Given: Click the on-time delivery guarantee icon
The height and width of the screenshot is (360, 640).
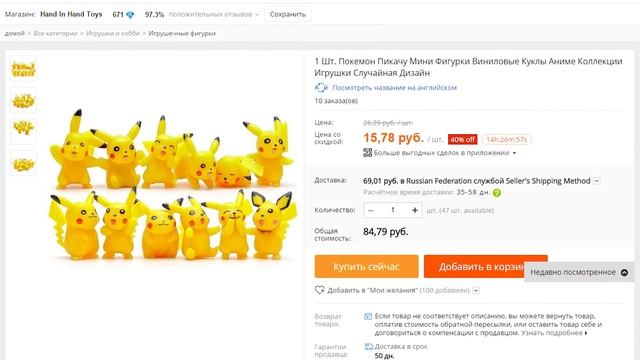Looking at the screenshot, I should tap(369, 347).
